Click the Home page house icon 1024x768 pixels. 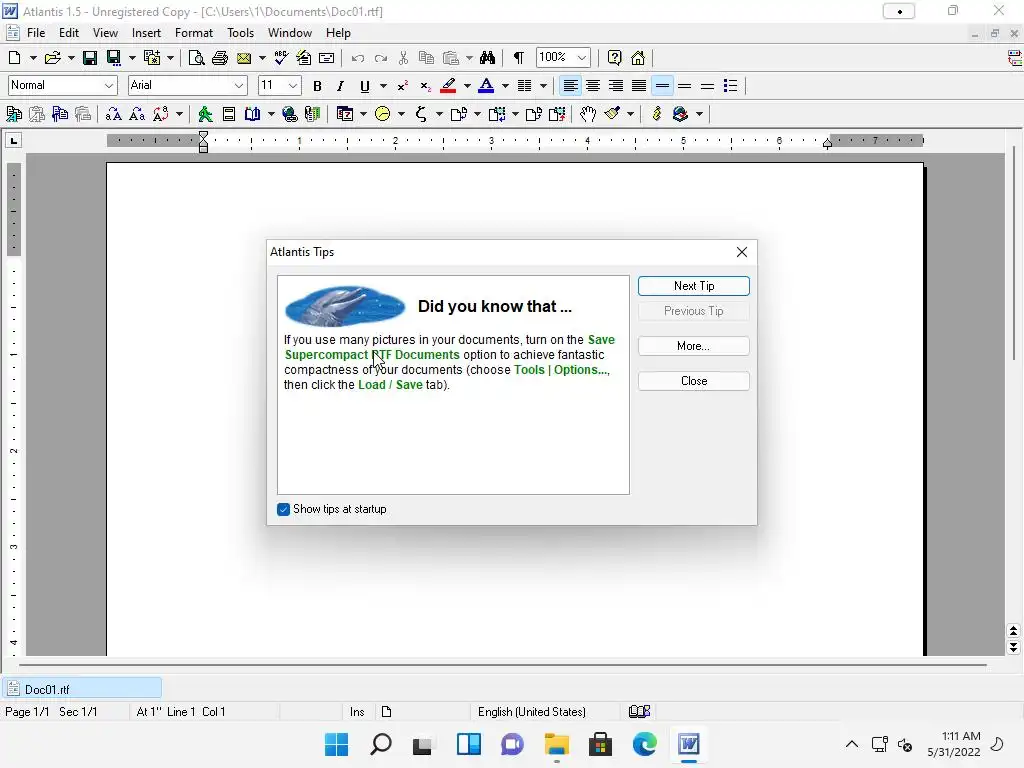638,58
